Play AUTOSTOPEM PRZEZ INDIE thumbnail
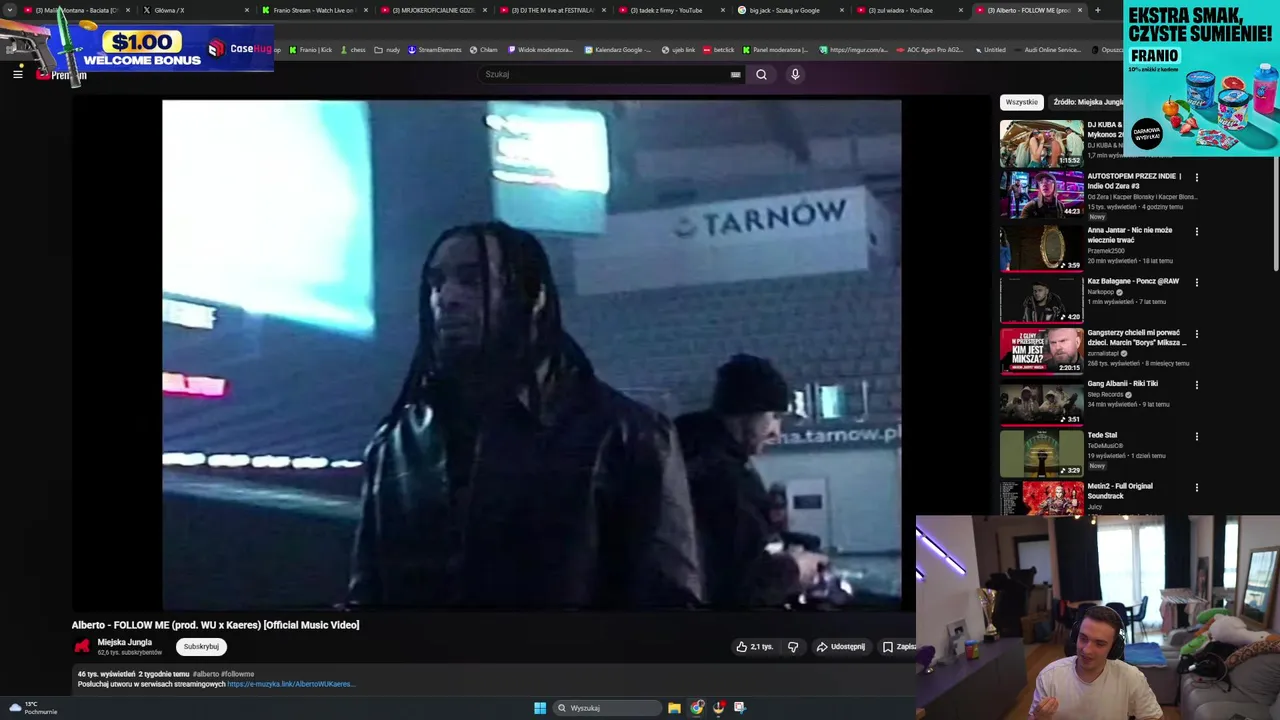This screenshot has width=1280, height=720. (x=1041, y=194)
